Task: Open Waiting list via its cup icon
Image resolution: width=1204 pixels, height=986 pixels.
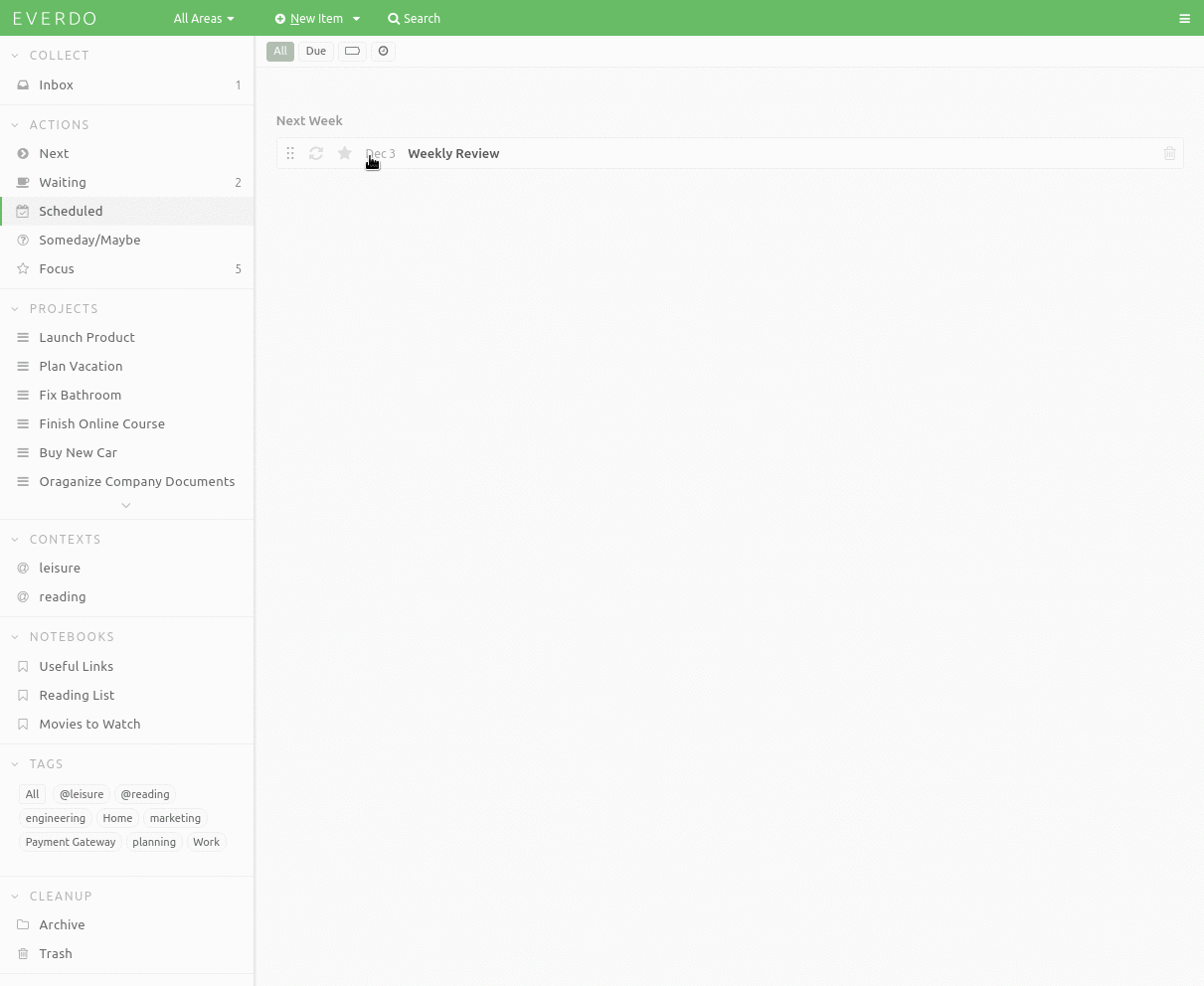Action: 22,182
